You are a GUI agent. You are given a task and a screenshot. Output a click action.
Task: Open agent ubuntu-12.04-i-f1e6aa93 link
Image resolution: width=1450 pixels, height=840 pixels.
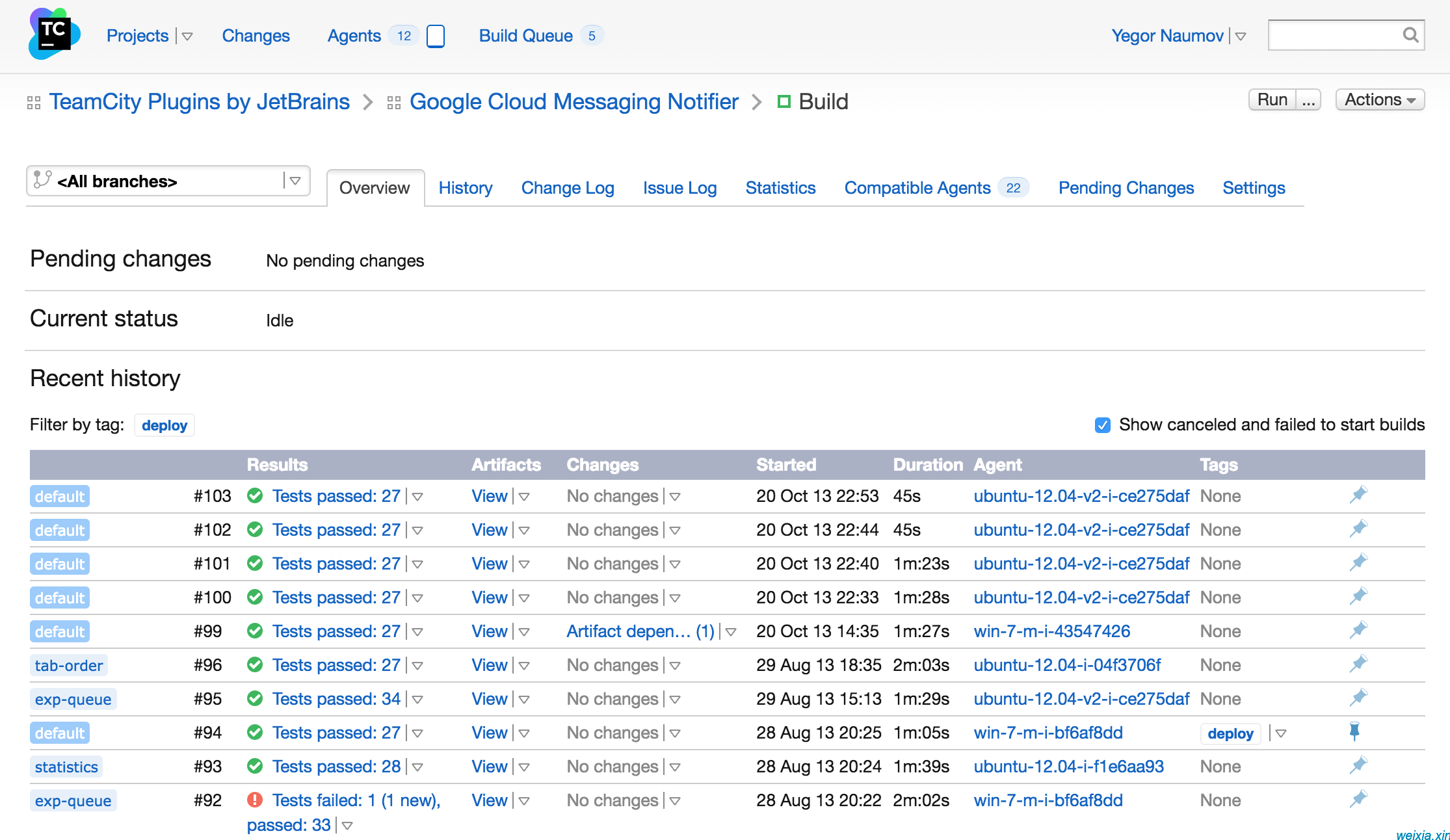point(1068,767)
